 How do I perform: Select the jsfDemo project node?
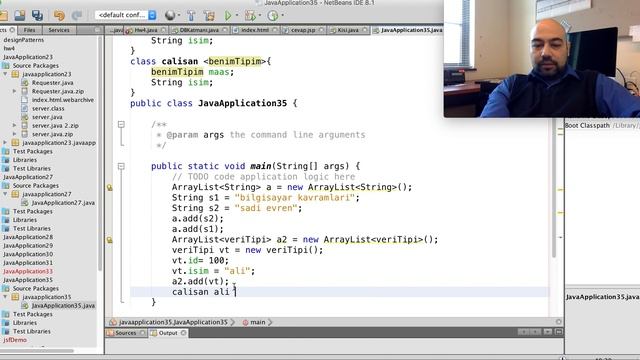(15, 340)
